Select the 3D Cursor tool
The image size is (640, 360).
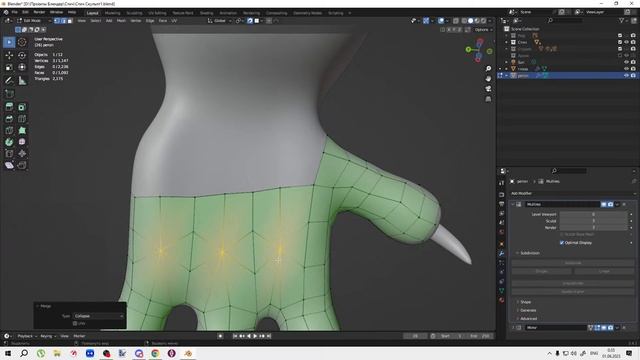coord(22,42)
